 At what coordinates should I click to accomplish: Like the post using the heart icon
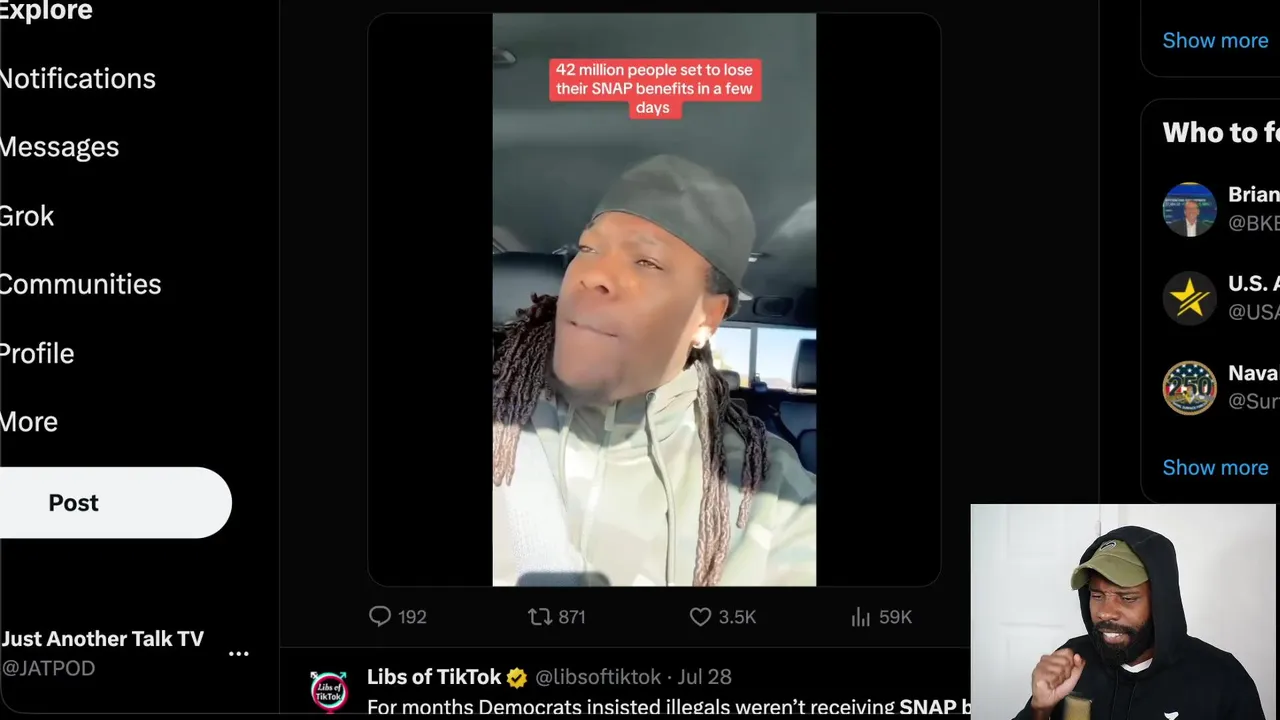pyautogui.click(x=700, y=617)
